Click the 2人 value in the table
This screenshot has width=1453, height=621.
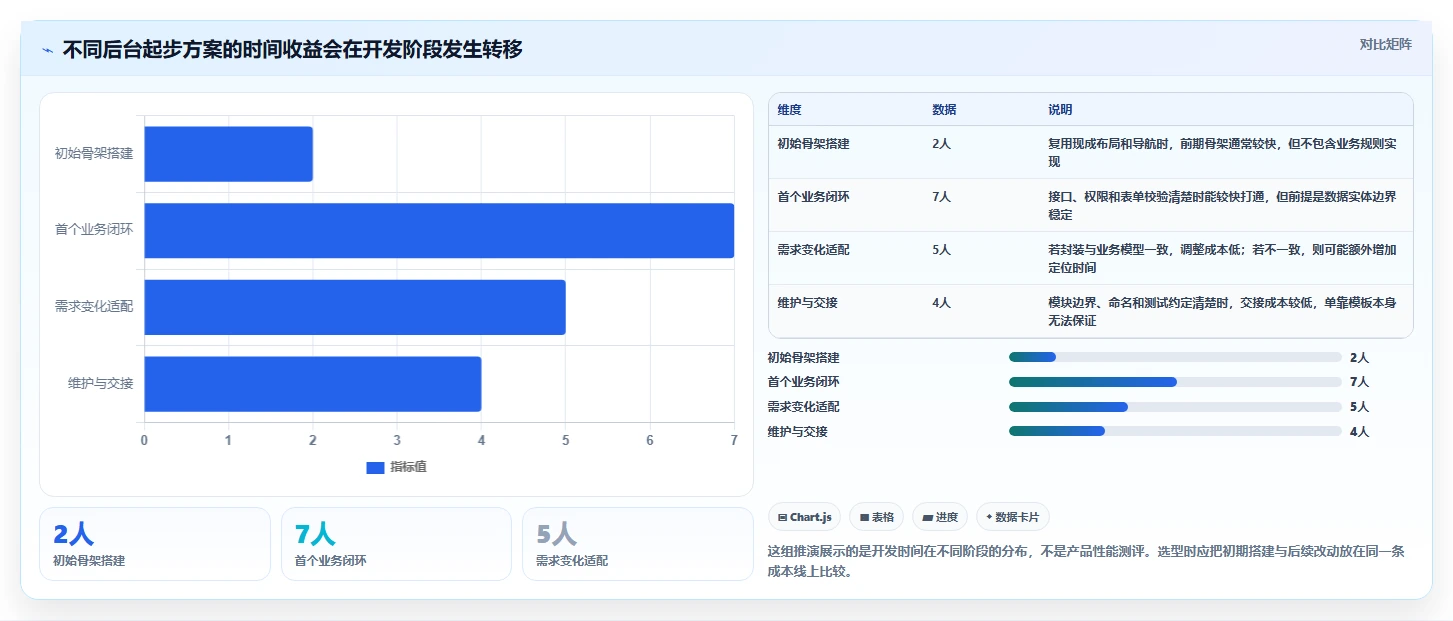click(x=941, y=144)
